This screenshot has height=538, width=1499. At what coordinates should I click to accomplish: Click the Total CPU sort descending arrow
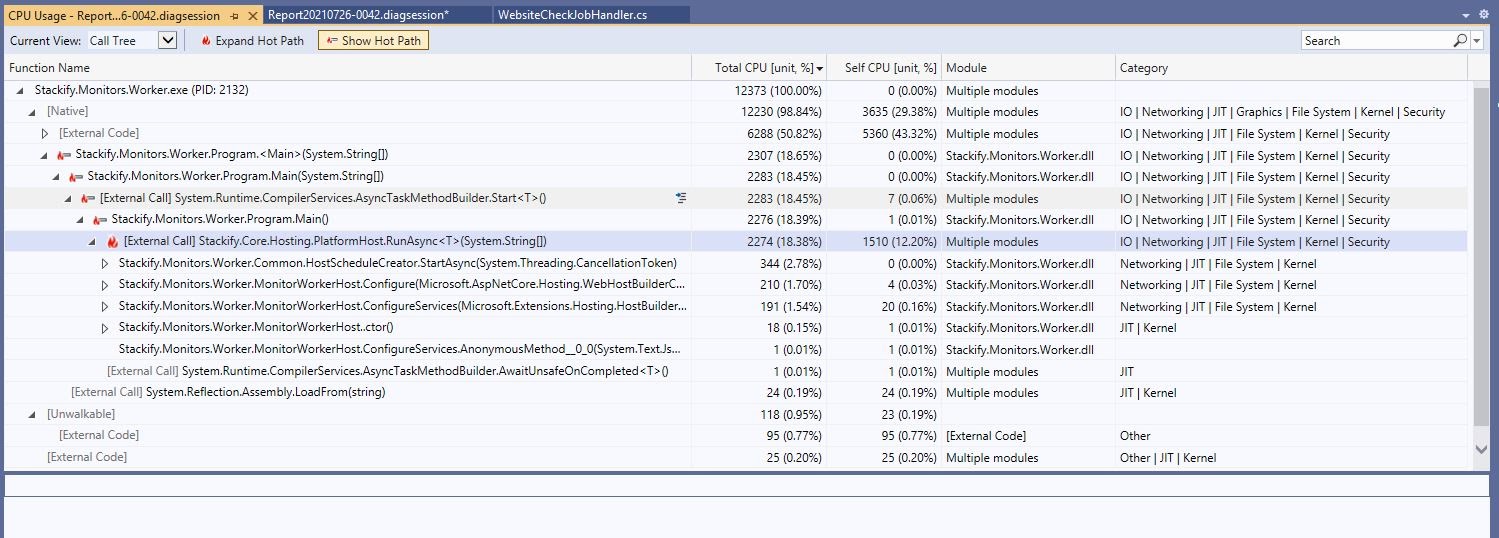point(821,68)
